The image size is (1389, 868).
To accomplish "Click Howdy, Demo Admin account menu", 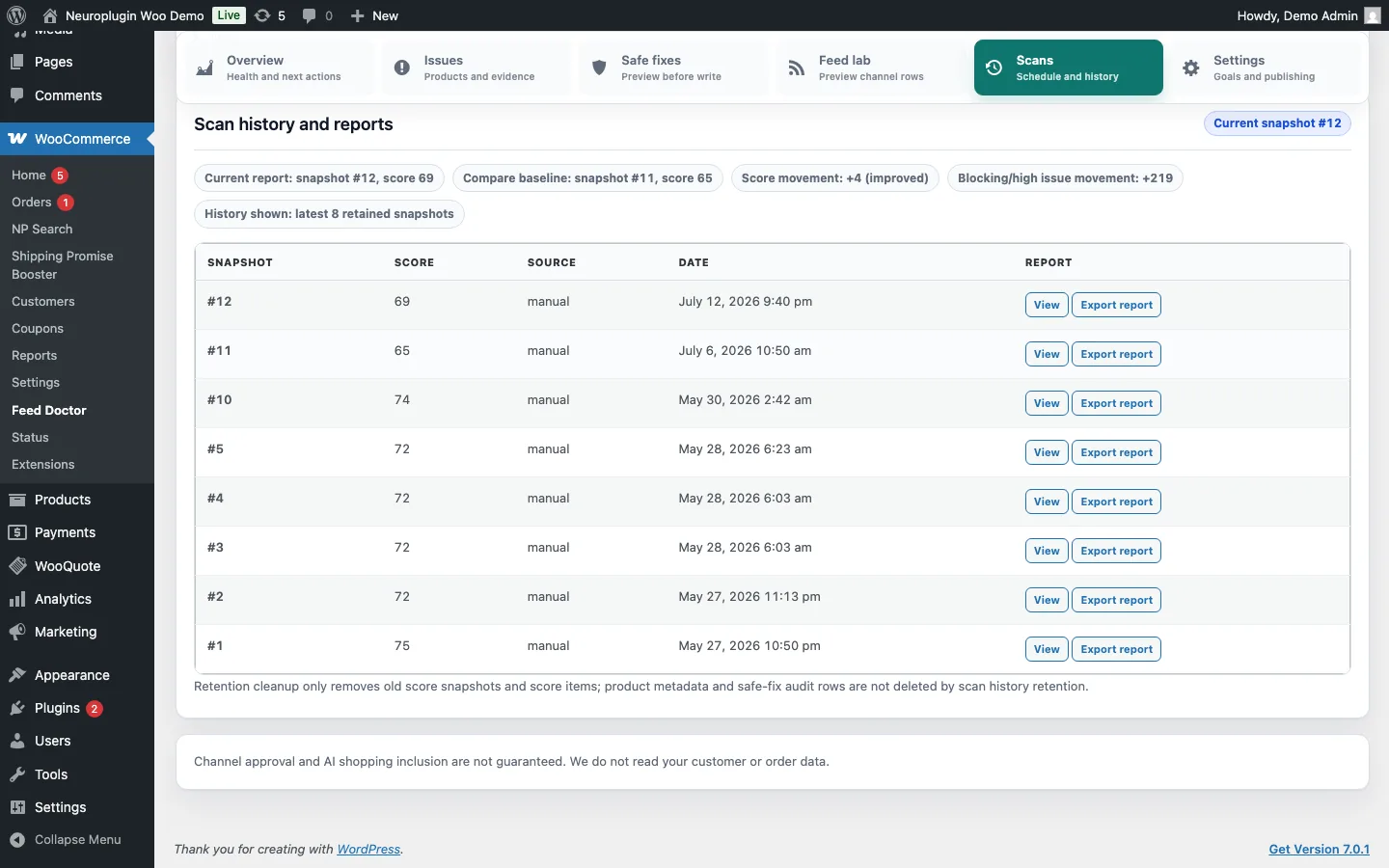I will tap(1309, 15).
